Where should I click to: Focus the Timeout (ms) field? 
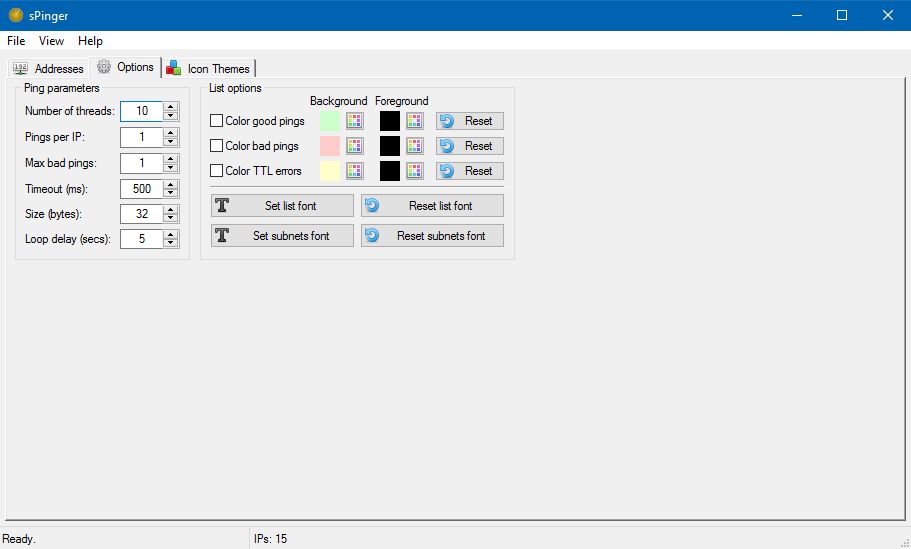tap(142, 189)
